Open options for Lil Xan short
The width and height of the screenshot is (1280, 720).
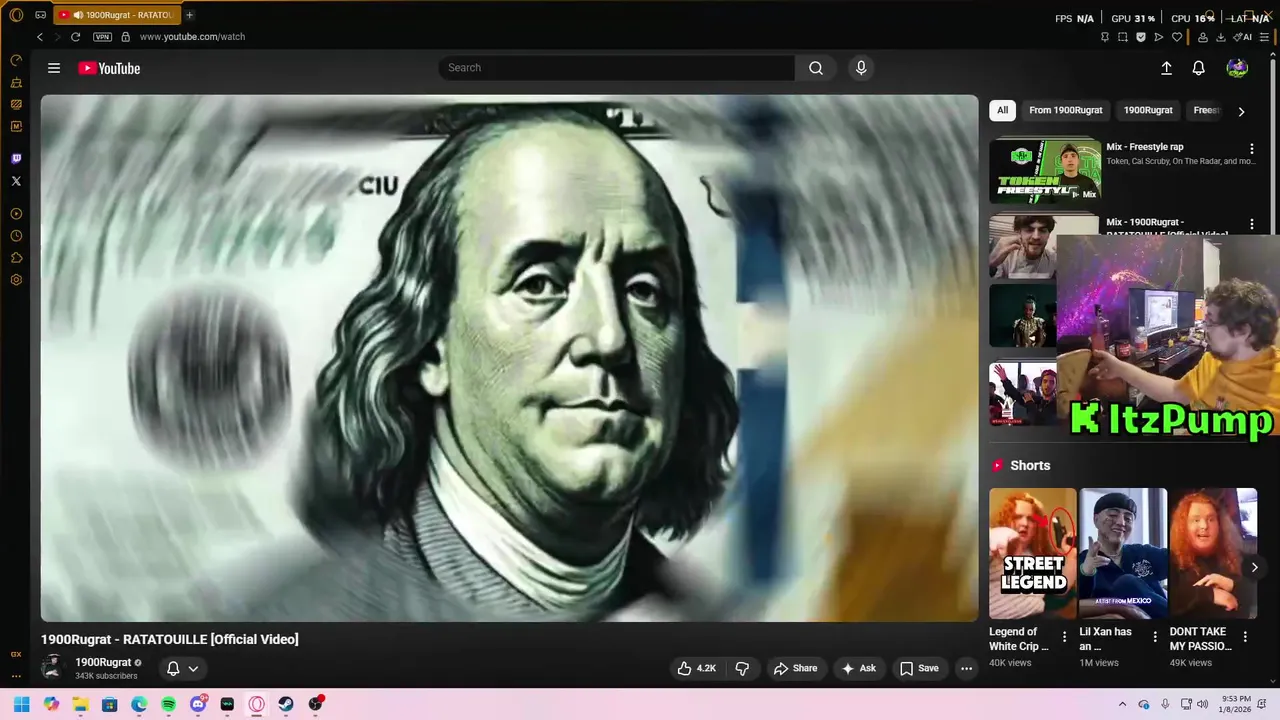(x=1155, y=637)
